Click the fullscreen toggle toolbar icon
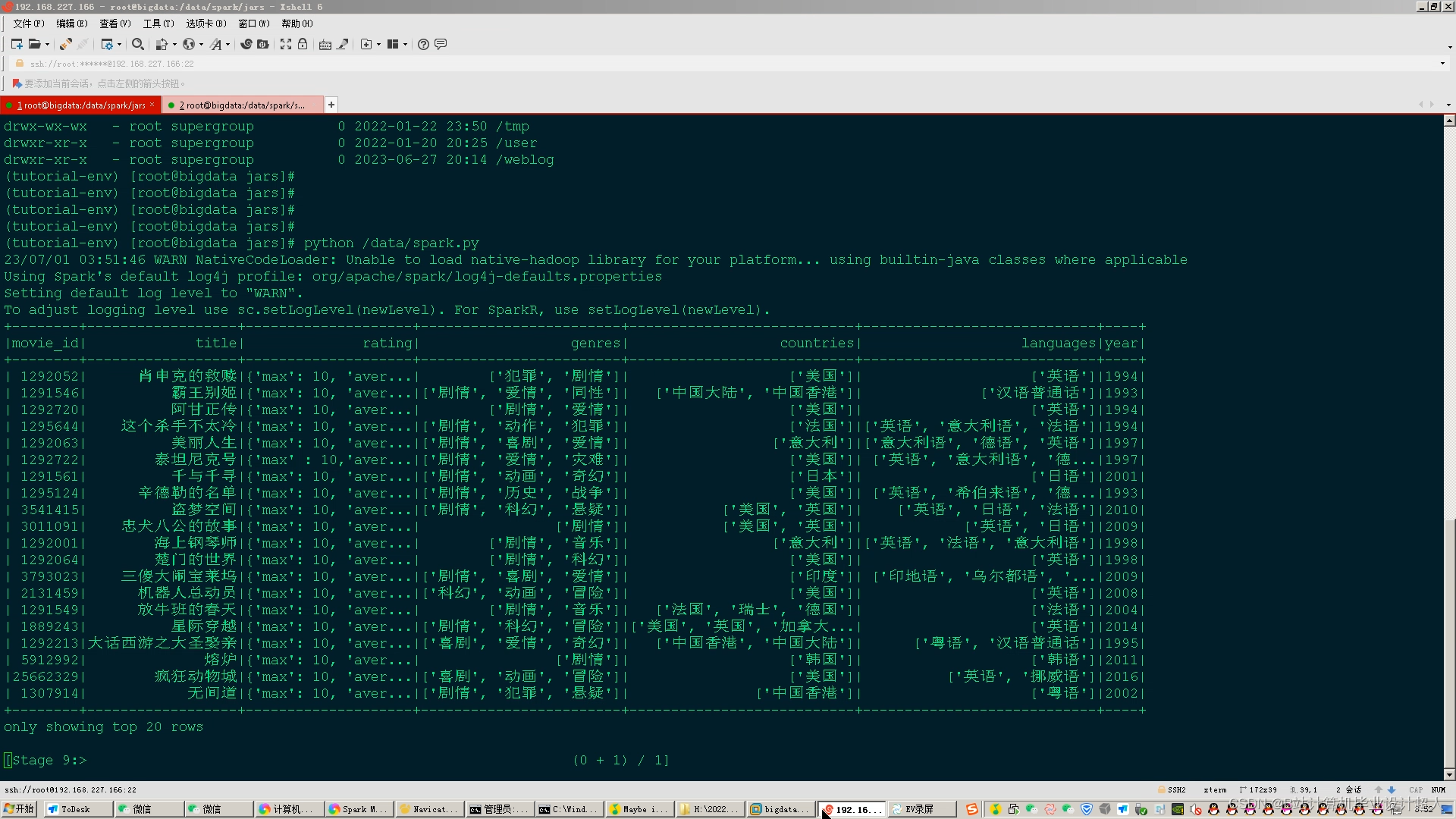The height and width of the screenshot is (819, 1456). point(285,44)
